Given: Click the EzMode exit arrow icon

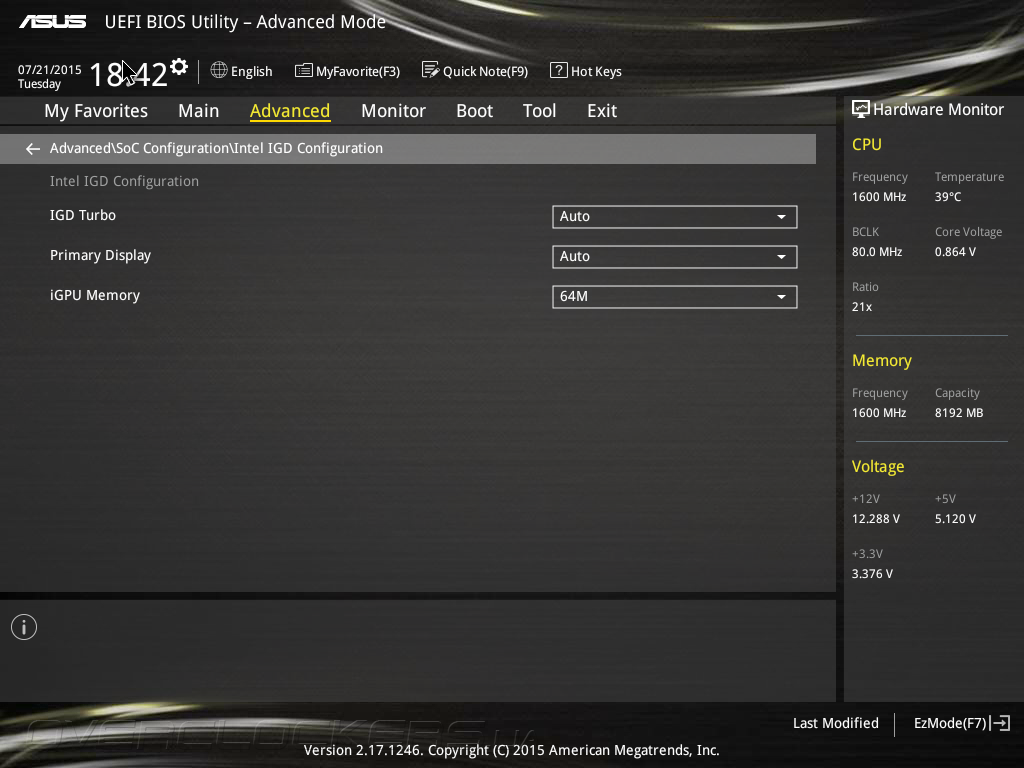Looking at the screenshot, I should pos(1000,723).
